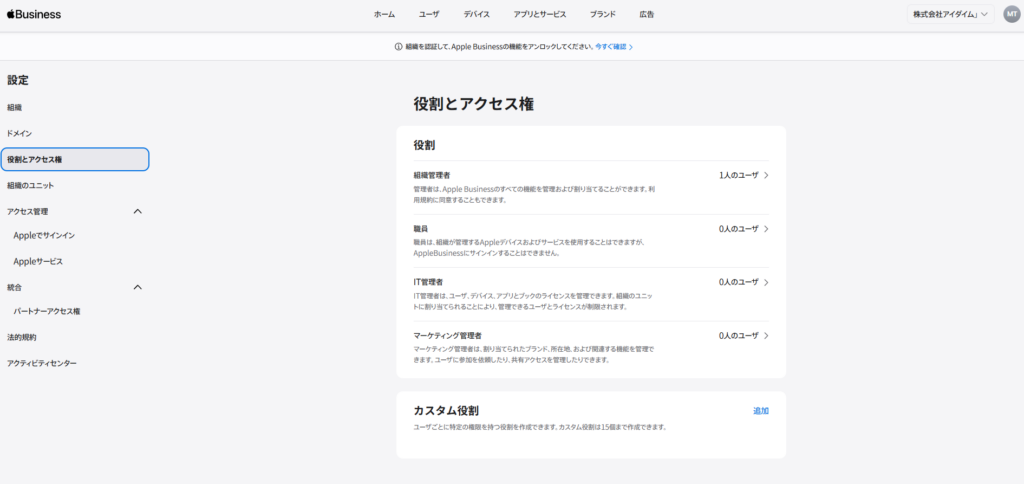Click 0人のユーザ in the IT管理者 row

[739, 282]
